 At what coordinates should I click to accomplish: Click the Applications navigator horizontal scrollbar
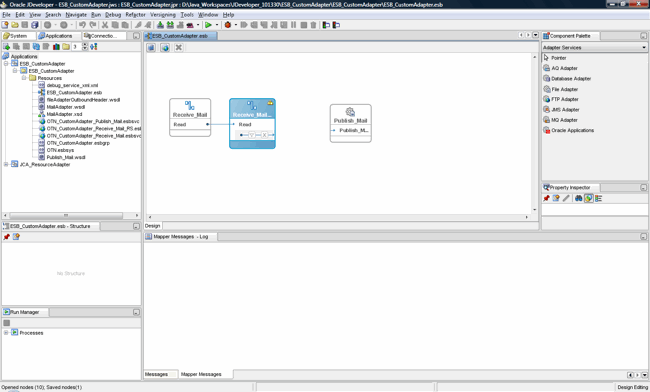pyautogui.click(x=66, y=215)
